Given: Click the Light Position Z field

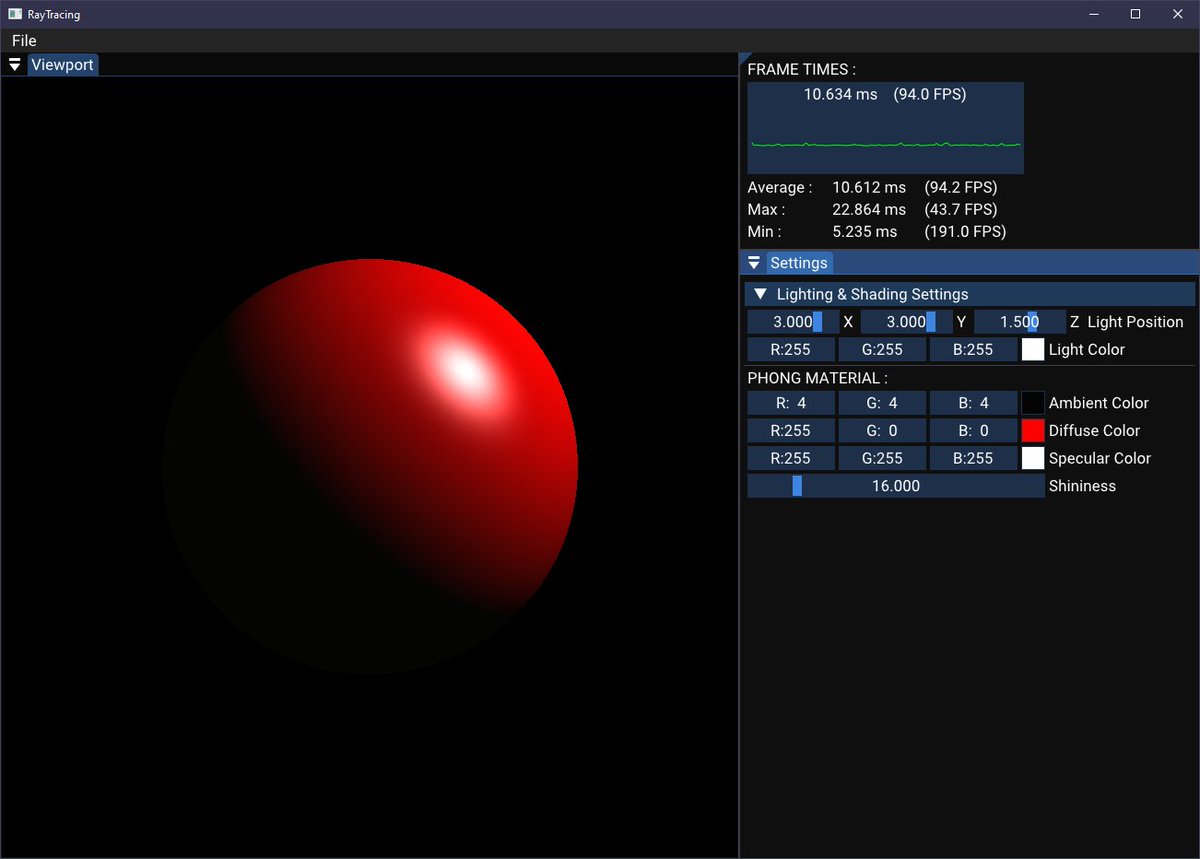Looking at the screenshot, I should point(1020,322).
